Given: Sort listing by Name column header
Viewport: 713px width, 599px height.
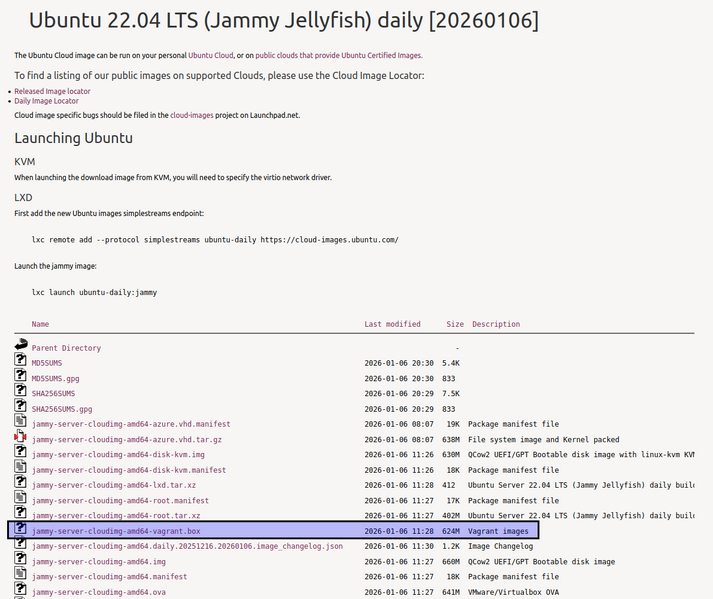Looking at the screenshot, I should [40, 324].
